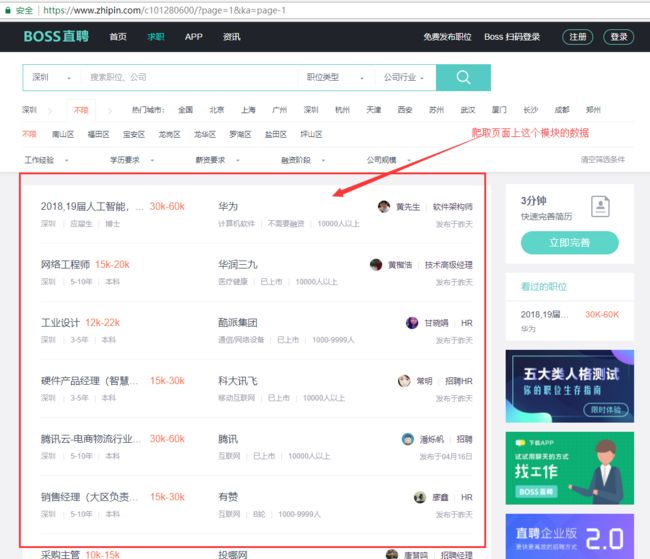
Task: Expand the 工作经验 filter
Action: point(46,160)
